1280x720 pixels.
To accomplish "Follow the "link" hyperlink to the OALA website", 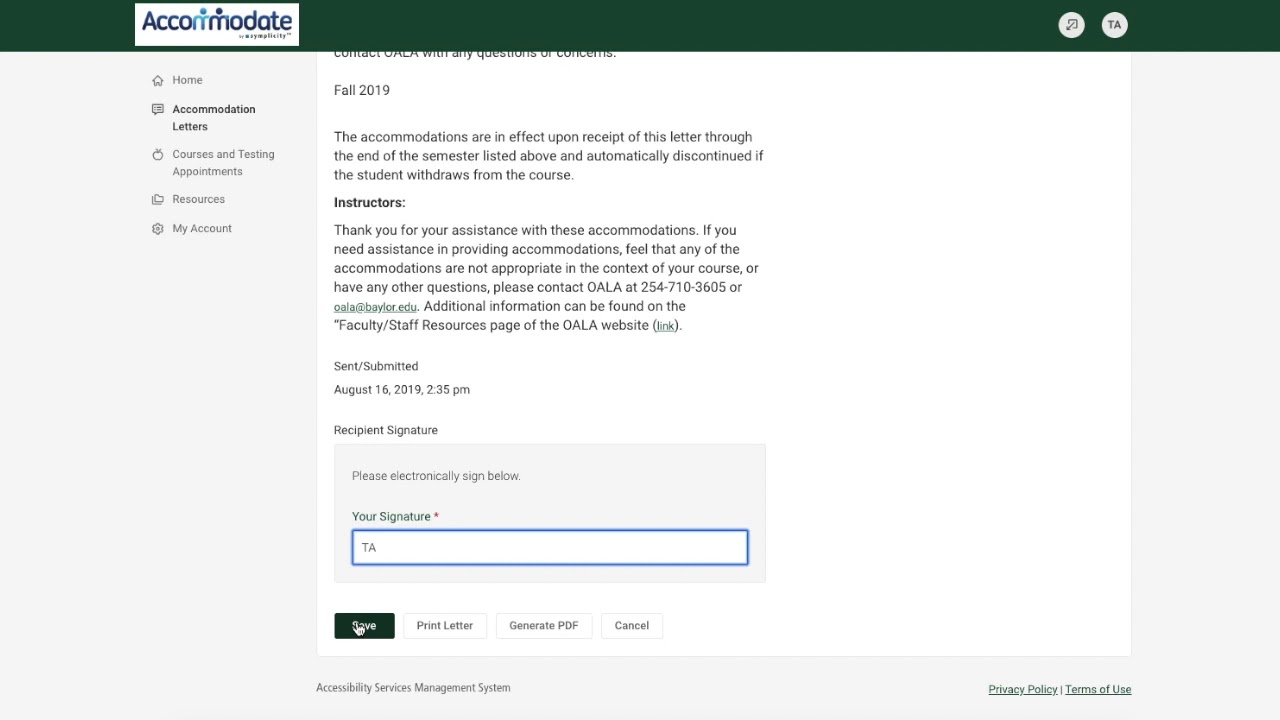I will tap(665, 326).
